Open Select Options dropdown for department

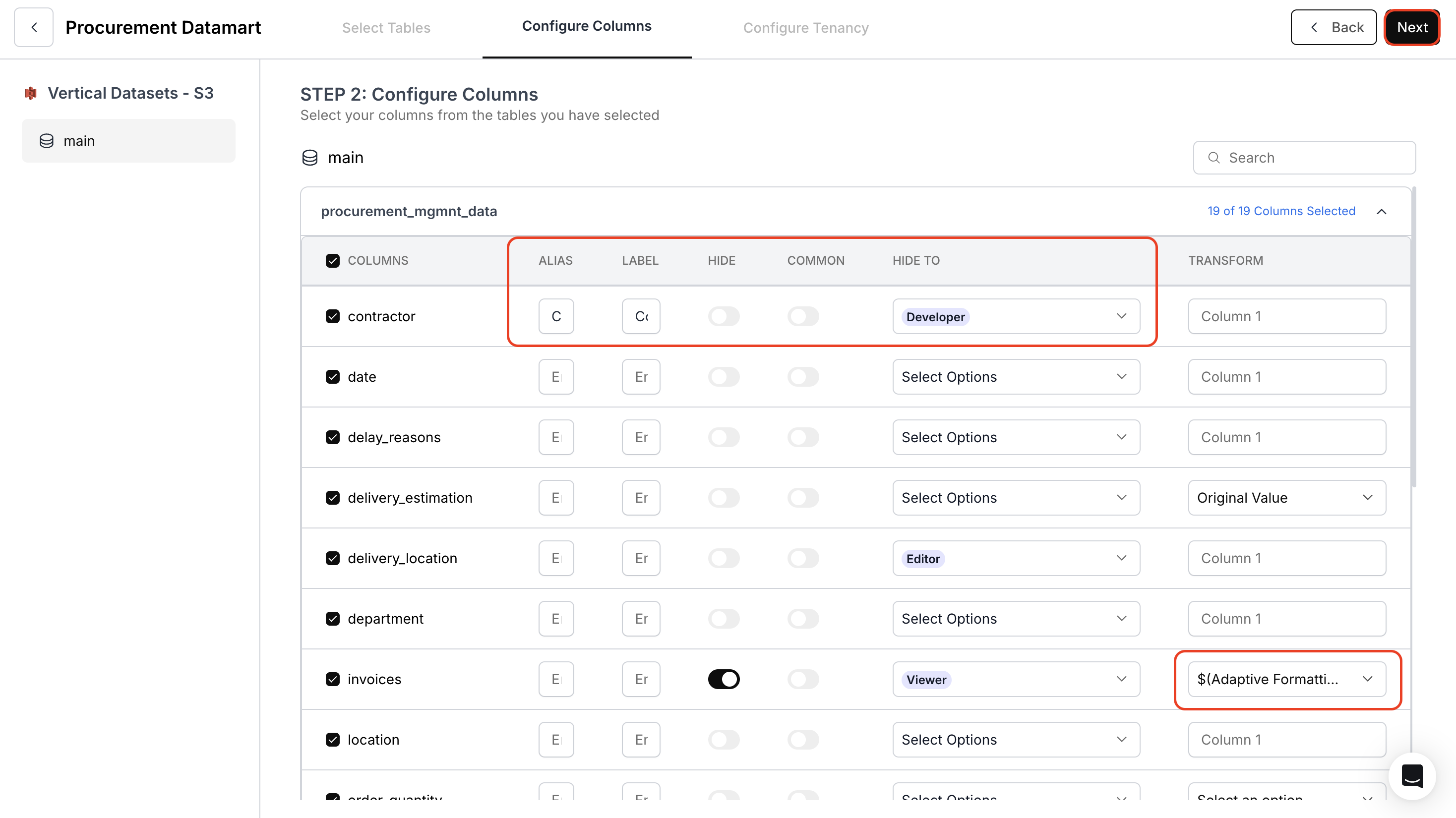point(1016,619)
